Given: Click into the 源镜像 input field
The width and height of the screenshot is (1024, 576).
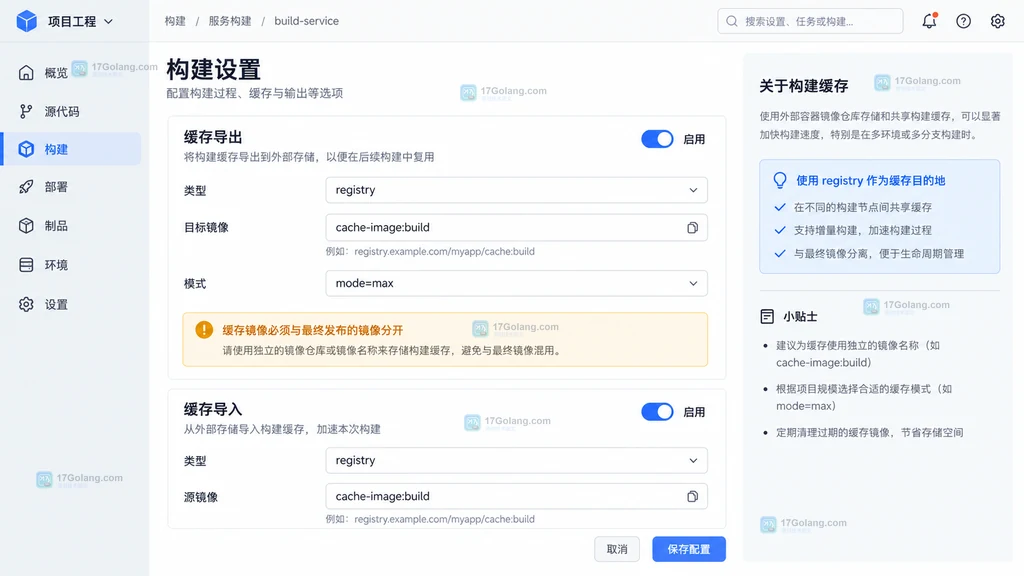Looking at the screenshot, I should click(x=517, y=496).
